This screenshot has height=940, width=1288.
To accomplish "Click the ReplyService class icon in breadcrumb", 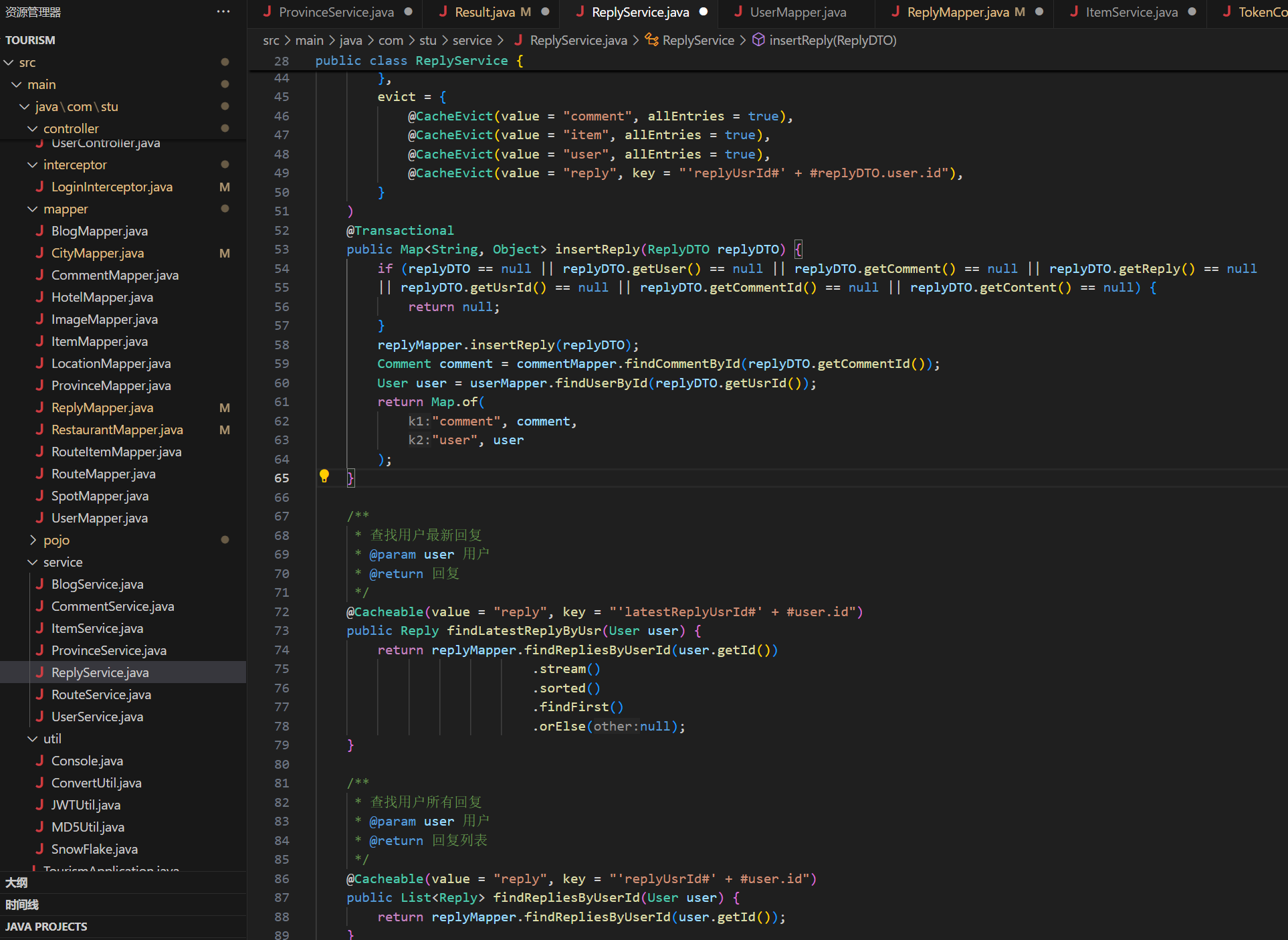I will (651, 40).
